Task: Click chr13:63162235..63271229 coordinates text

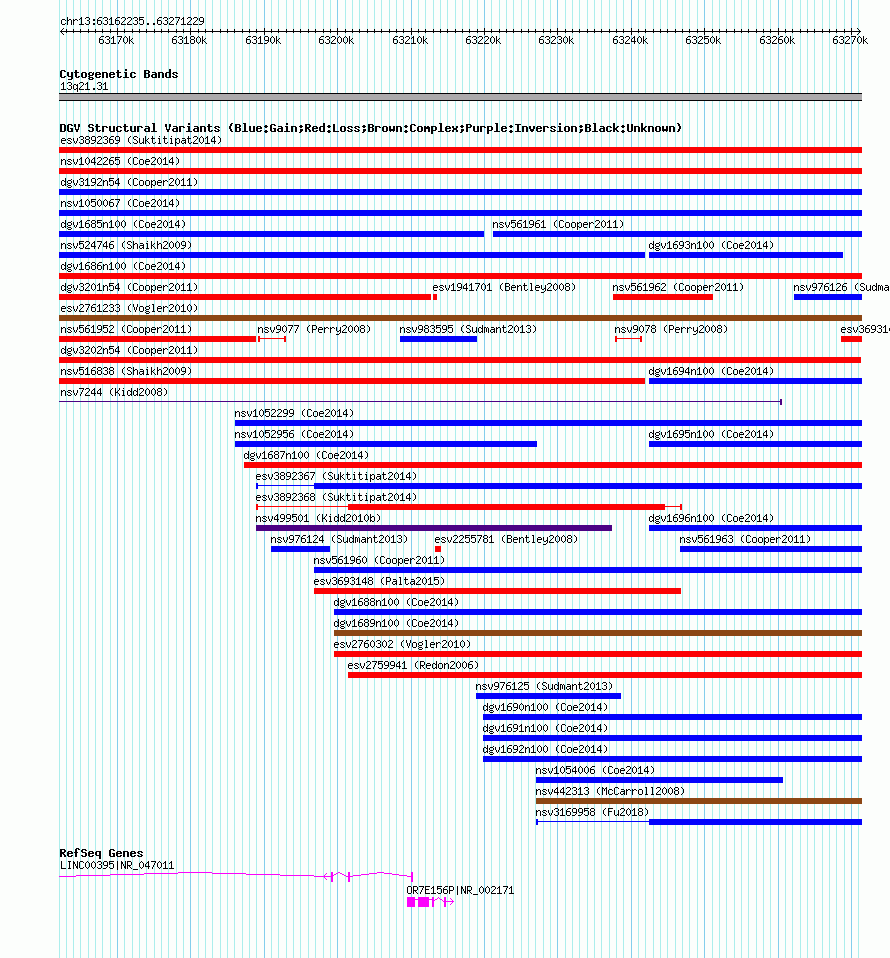Action: pos(132,21)
